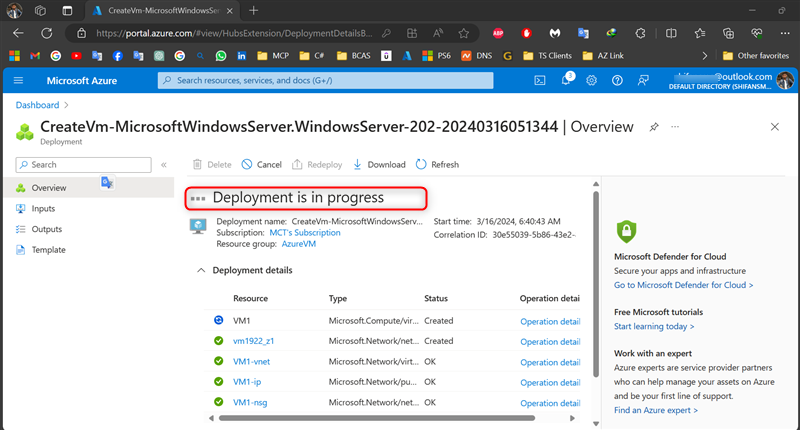Open the notifications bell
The height and width of the screenshot is (430, 800).
pyautogui.click(x=566, y=80)
